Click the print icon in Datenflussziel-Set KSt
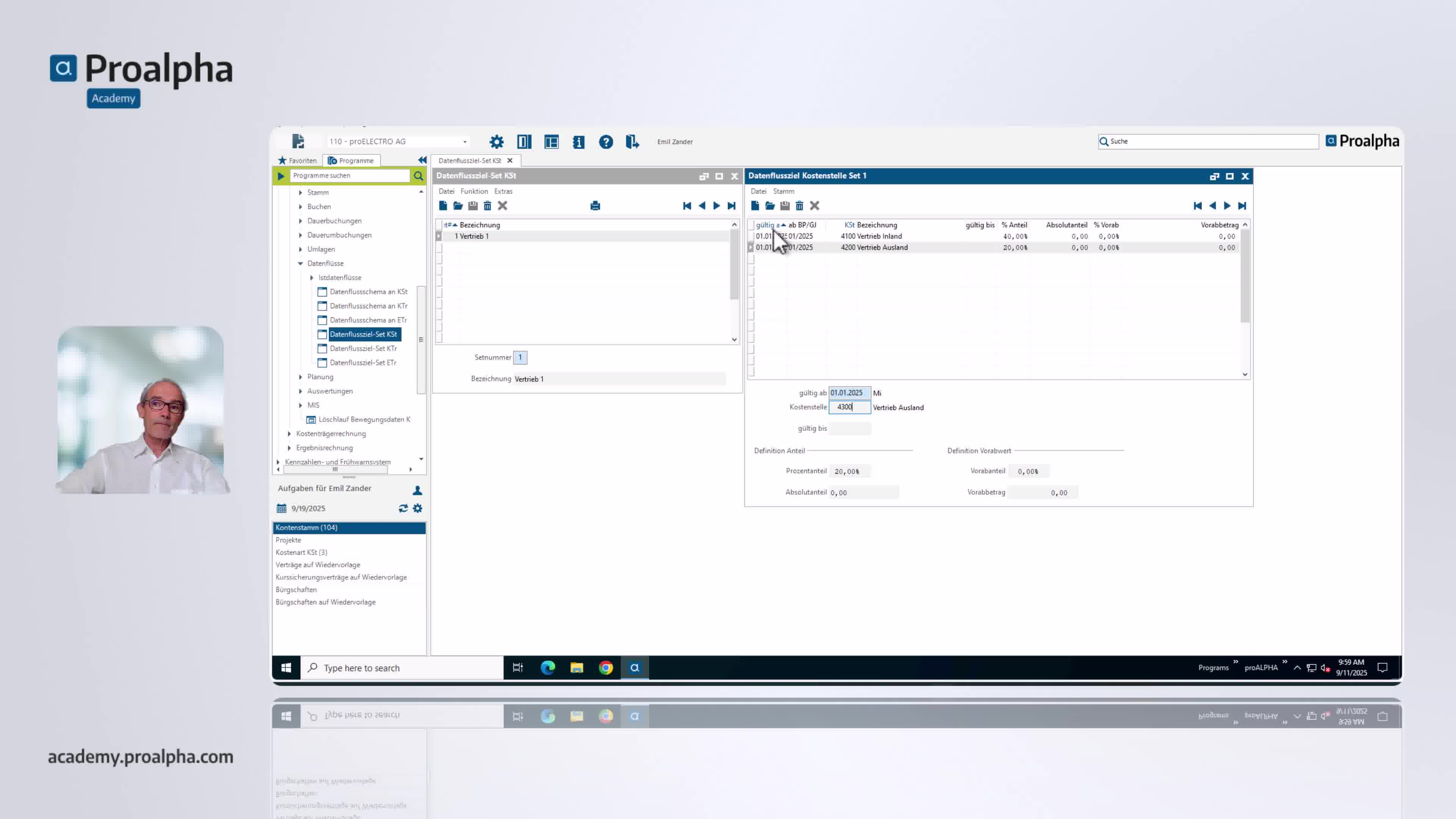1456x819 pixels. point(595,206)
